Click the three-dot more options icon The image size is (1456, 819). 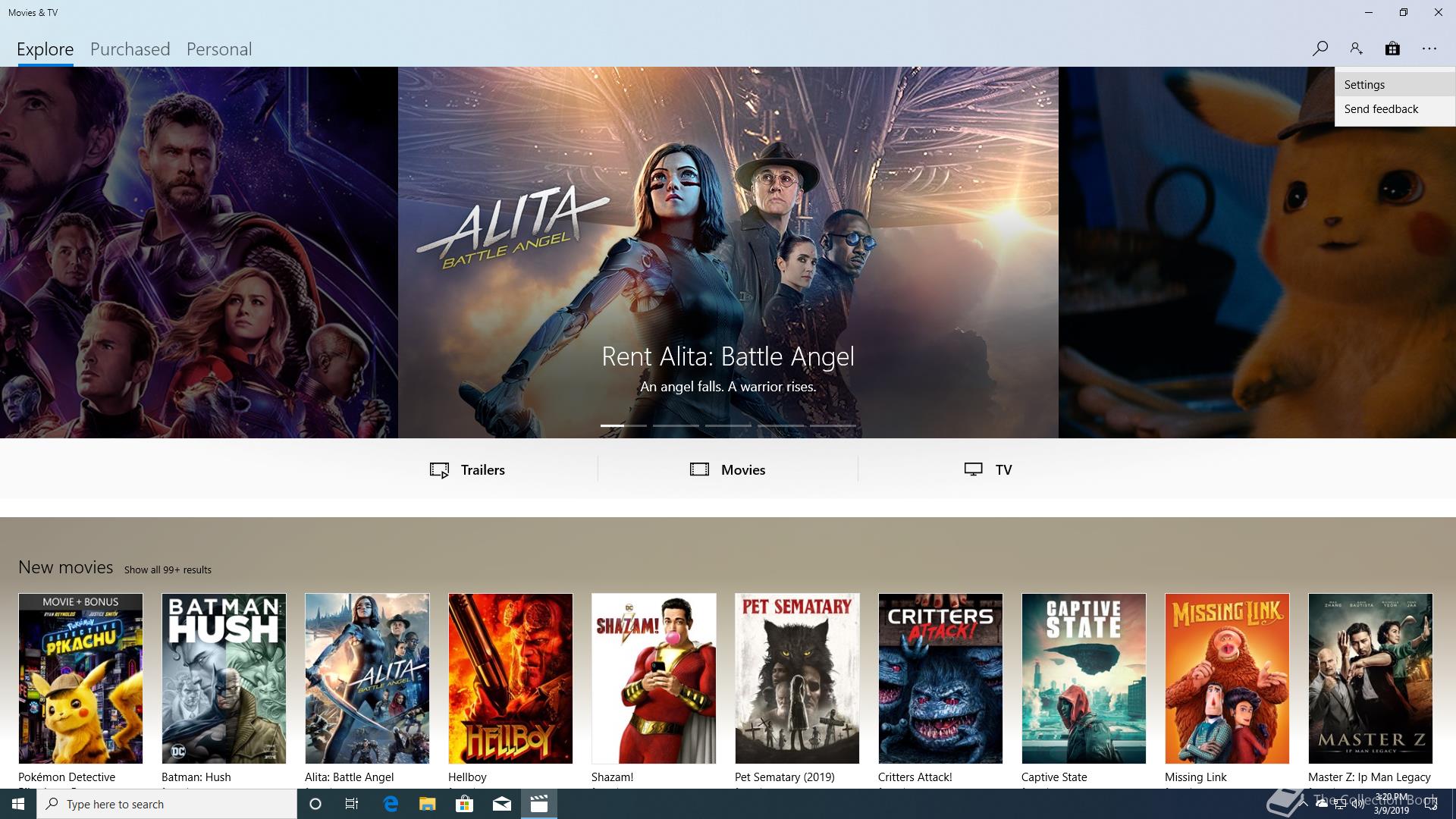coord(1429,49)
